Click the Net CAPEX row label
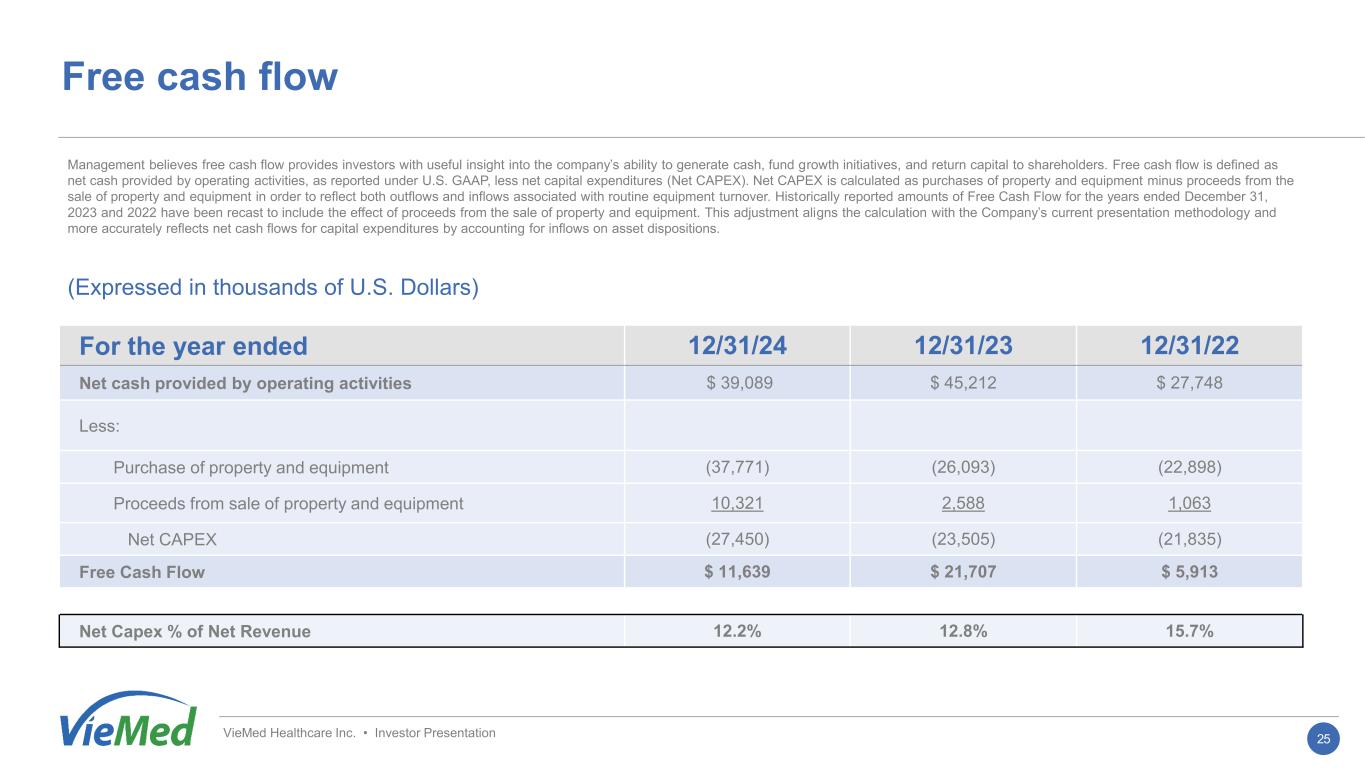 pos(172,539)
